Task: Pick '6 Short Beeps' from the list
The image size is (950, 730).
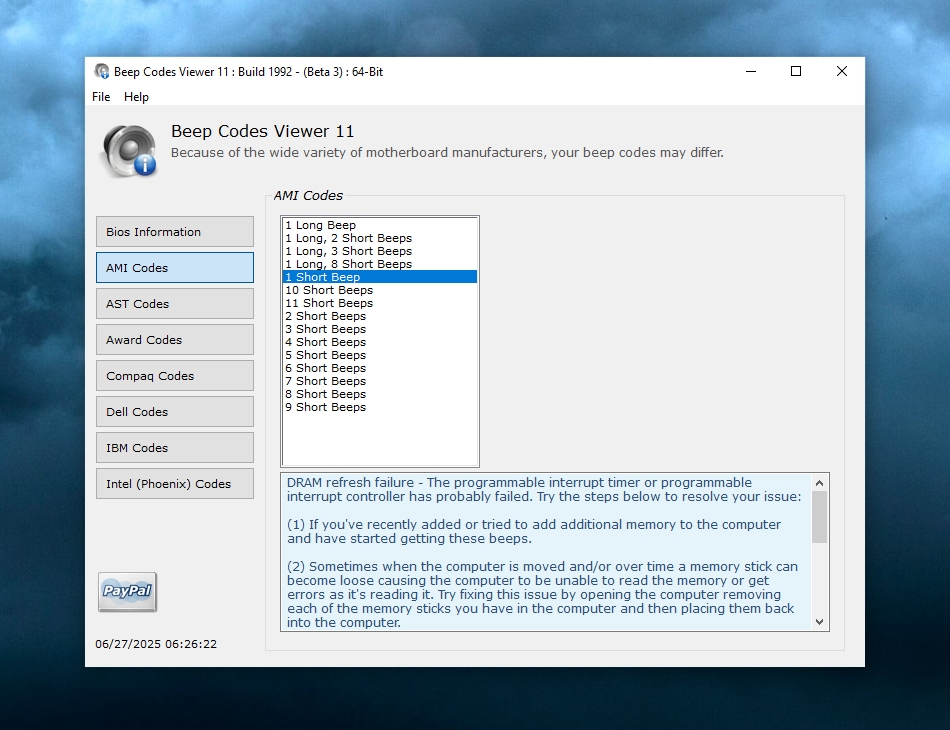Action: (380, 368)
